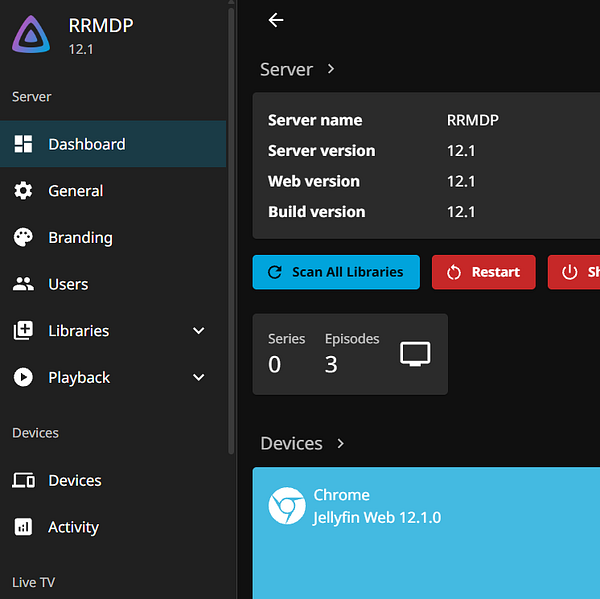600x599 pixels.
Task: Select Playback in the sidebar
Action: [x=113, y=377]
